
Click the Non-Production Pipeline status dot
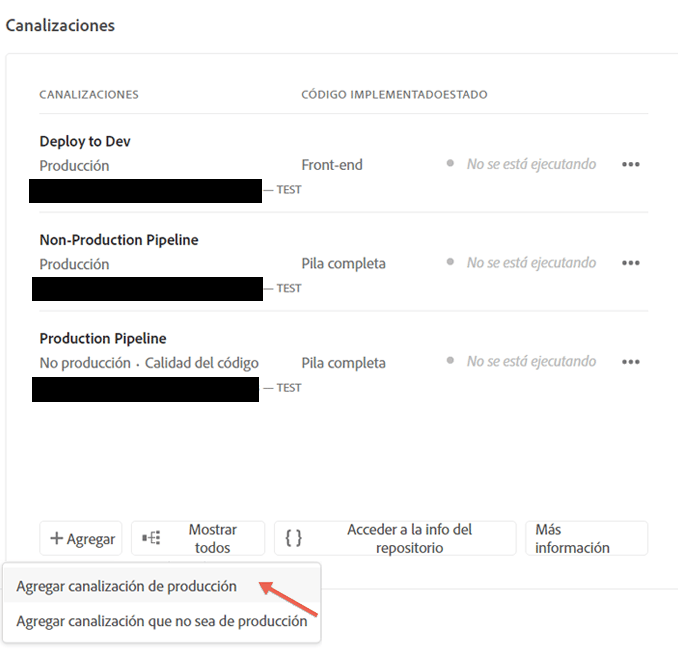tap(451, 263)
